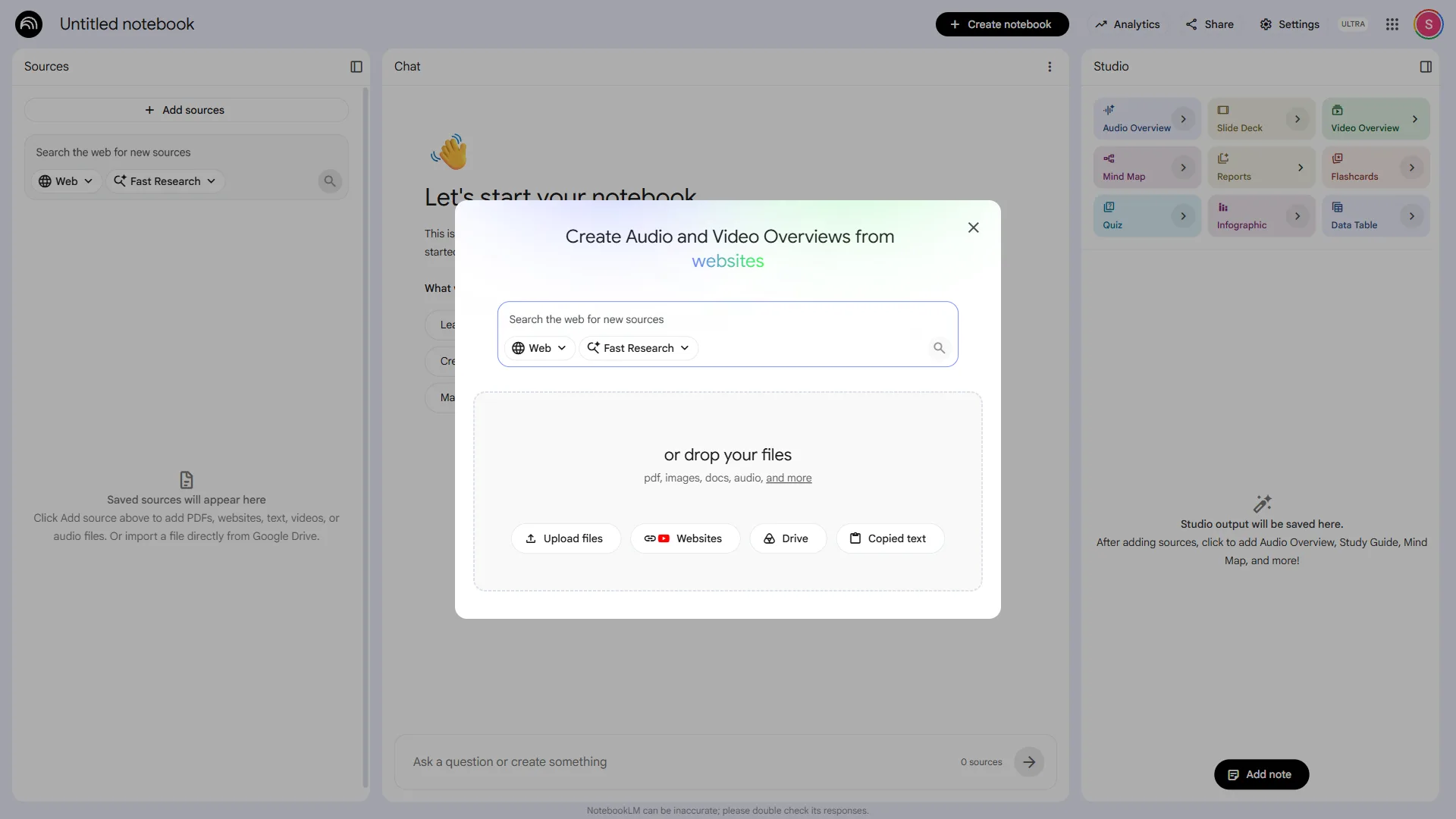
Task: Open Fast Research dropdown in Sources panel
Action: coord(165,181)
